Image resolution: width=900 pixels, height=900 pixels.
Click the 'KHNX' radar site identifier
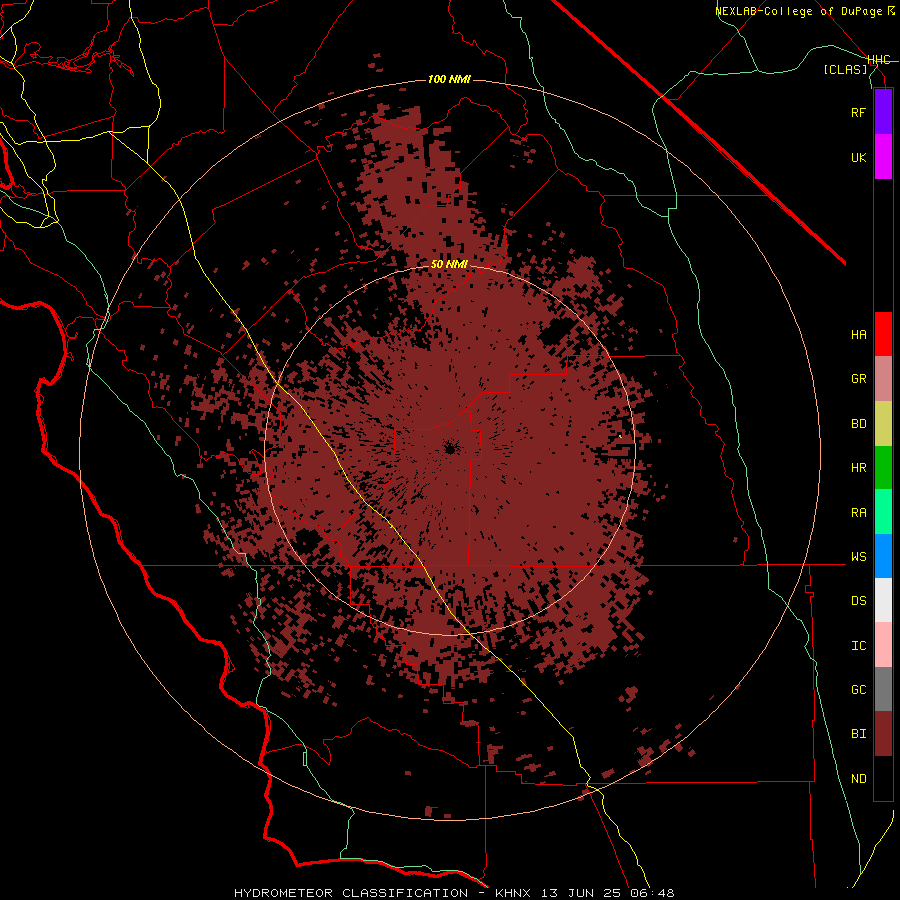(513, 893)
